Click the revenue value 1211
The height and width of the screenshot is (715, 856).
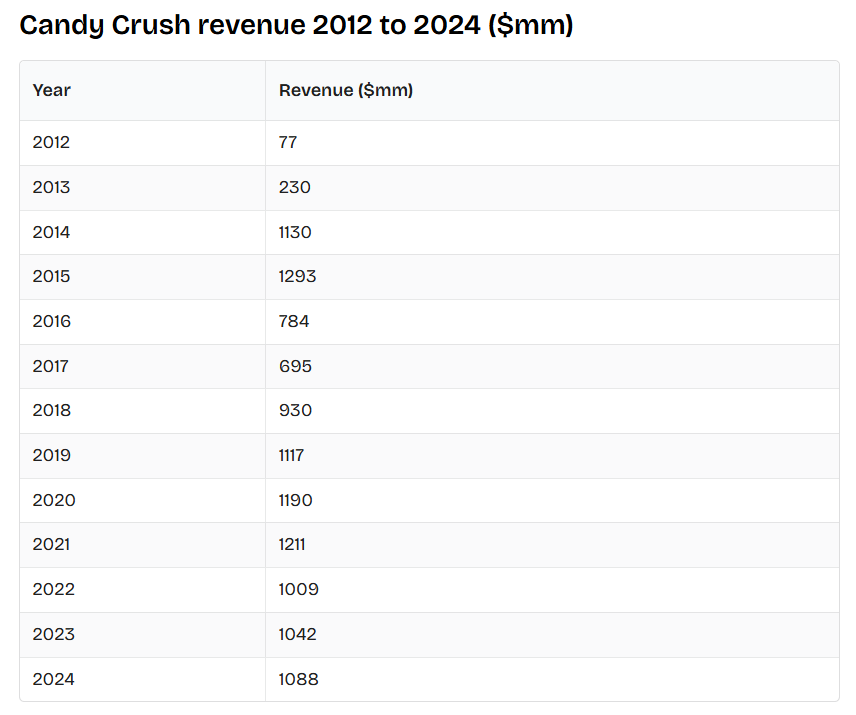pos(292,544)
